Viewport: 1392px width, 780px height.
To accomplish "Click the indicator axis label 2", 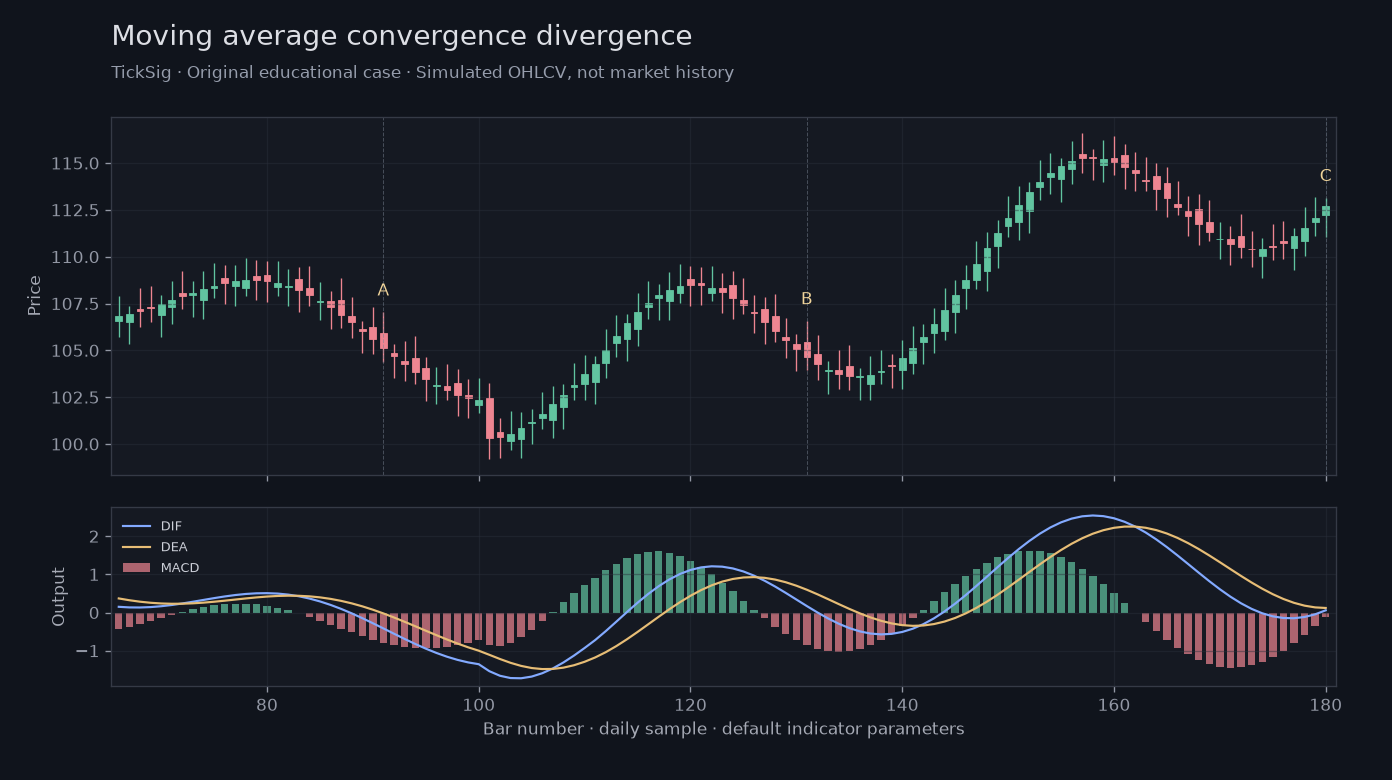I will [93, 537].
